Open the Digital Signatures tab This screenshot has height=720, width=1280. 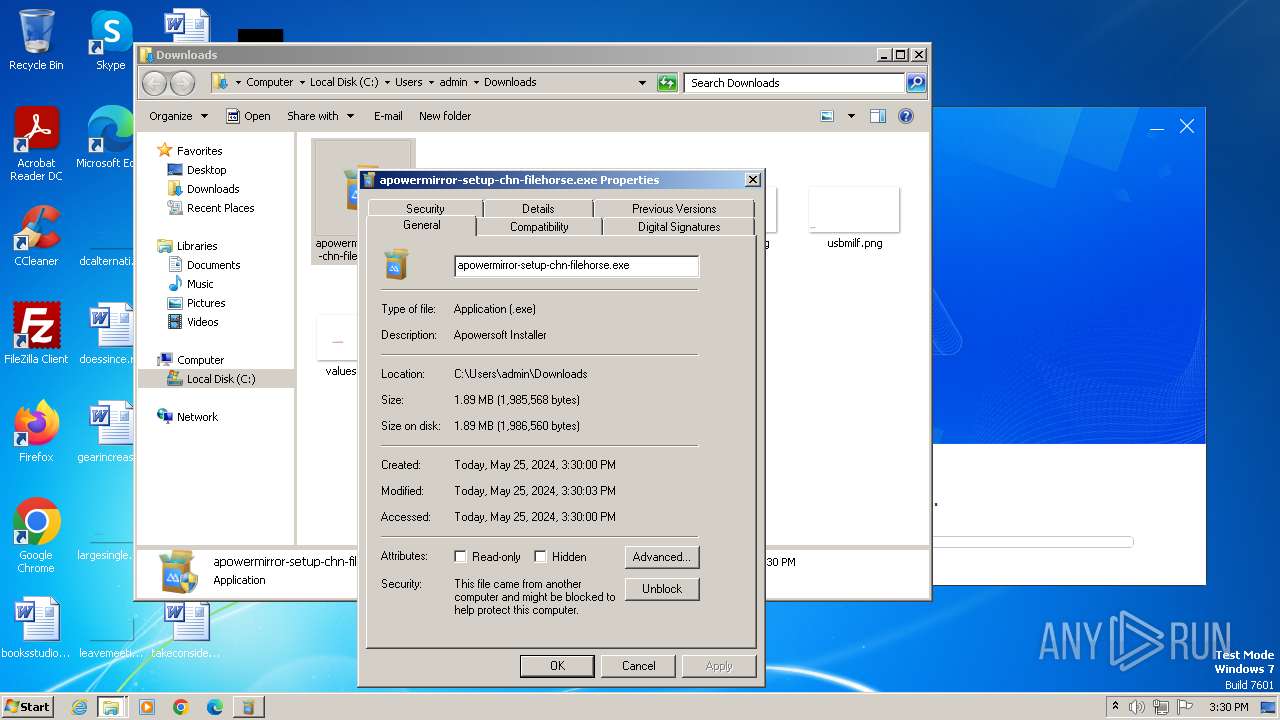[679, 227]
